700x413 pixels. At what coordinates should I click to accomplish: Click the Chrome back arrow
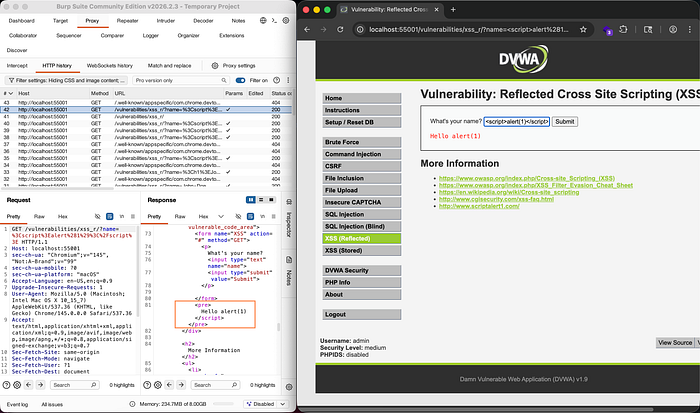[307, 29]
